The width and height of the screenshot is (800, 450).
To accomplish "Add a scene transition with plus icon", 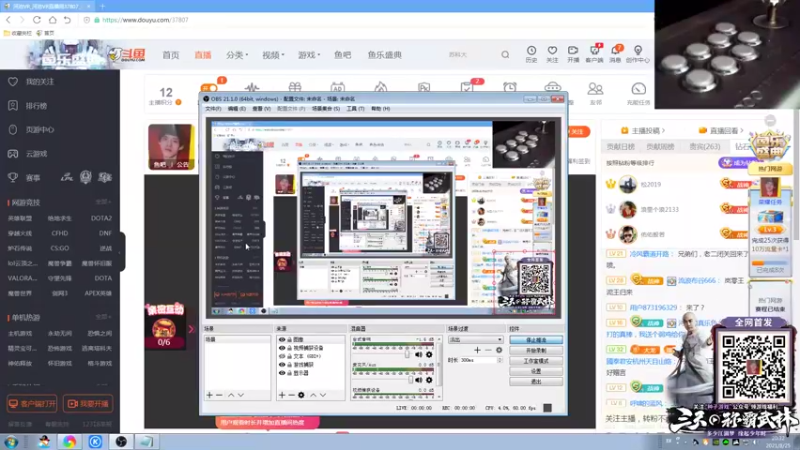I will (477, 350).
